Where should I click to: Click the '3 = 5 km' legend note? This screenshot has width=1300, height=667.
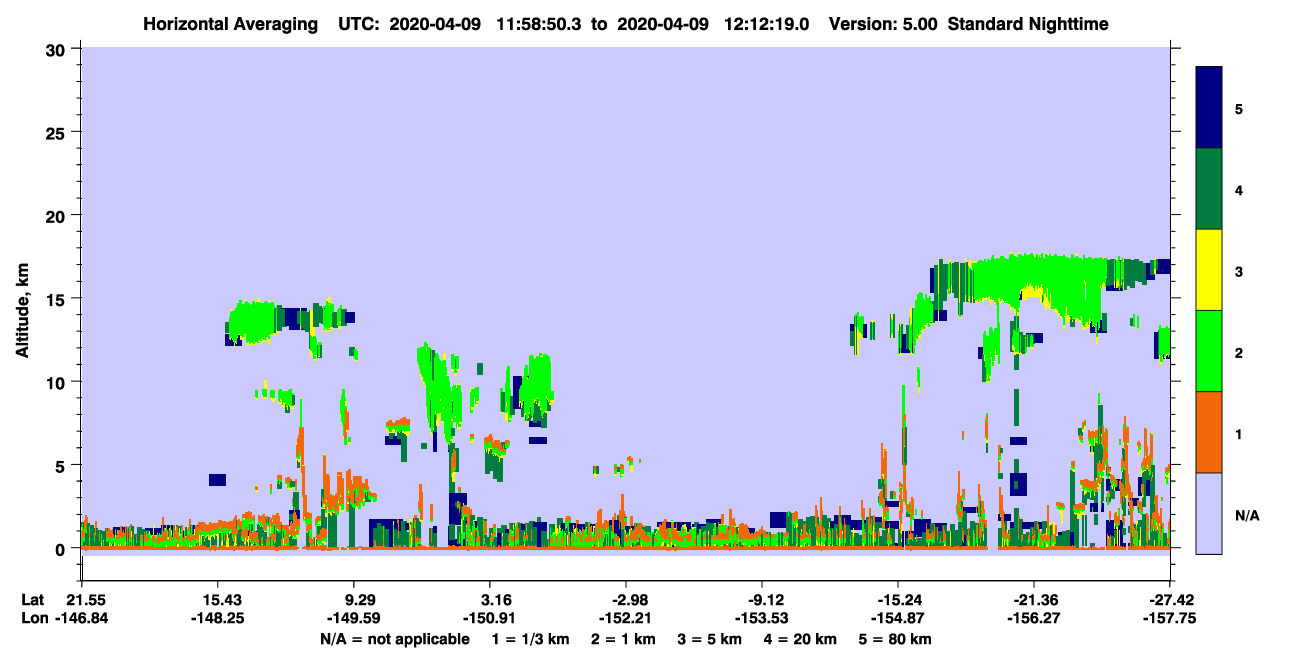(x=710, y=639)
